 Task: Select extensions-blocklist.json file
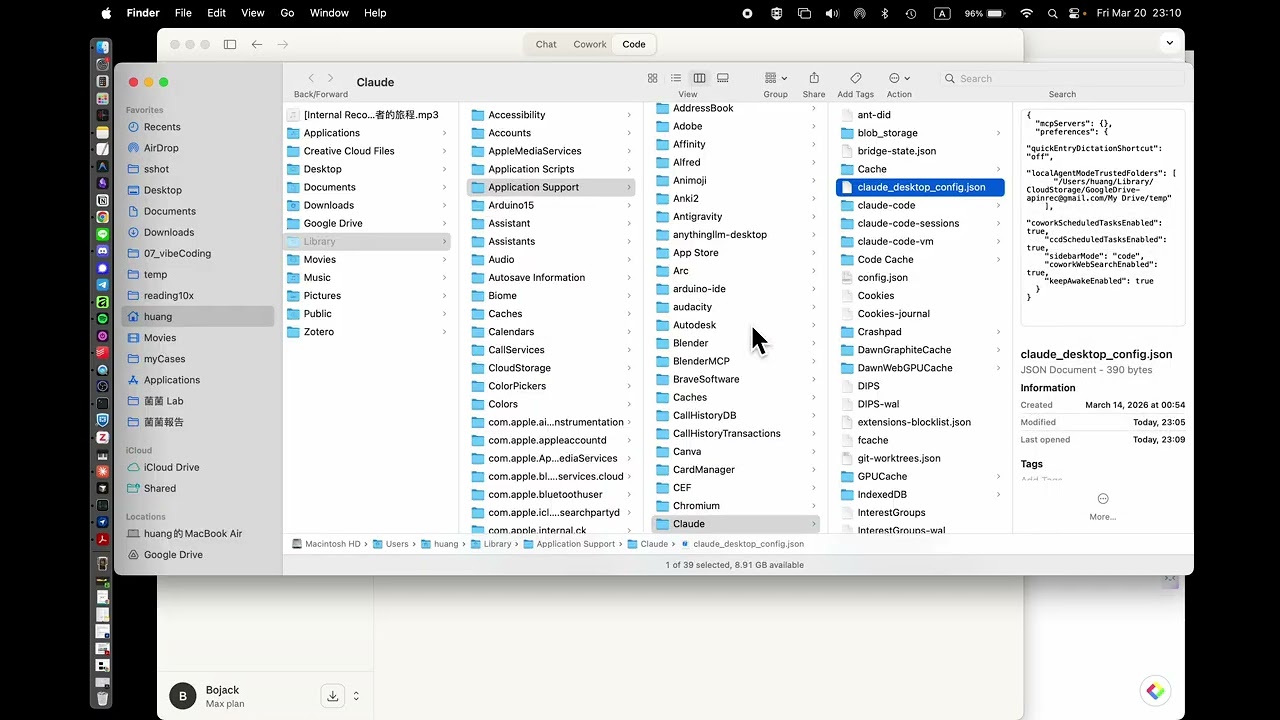click(914, 422)
